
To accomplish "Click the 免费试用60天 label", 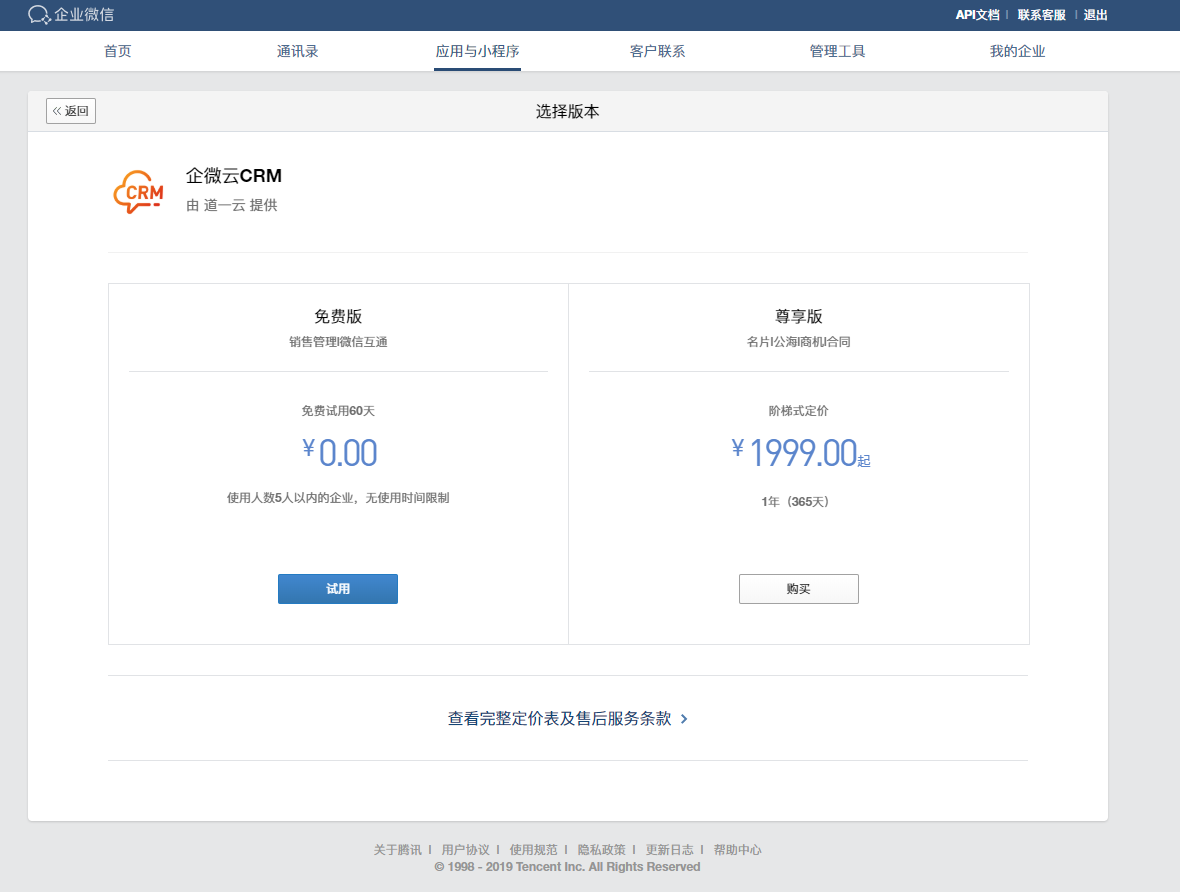I will pyautogui.click(x=338, y=411).
